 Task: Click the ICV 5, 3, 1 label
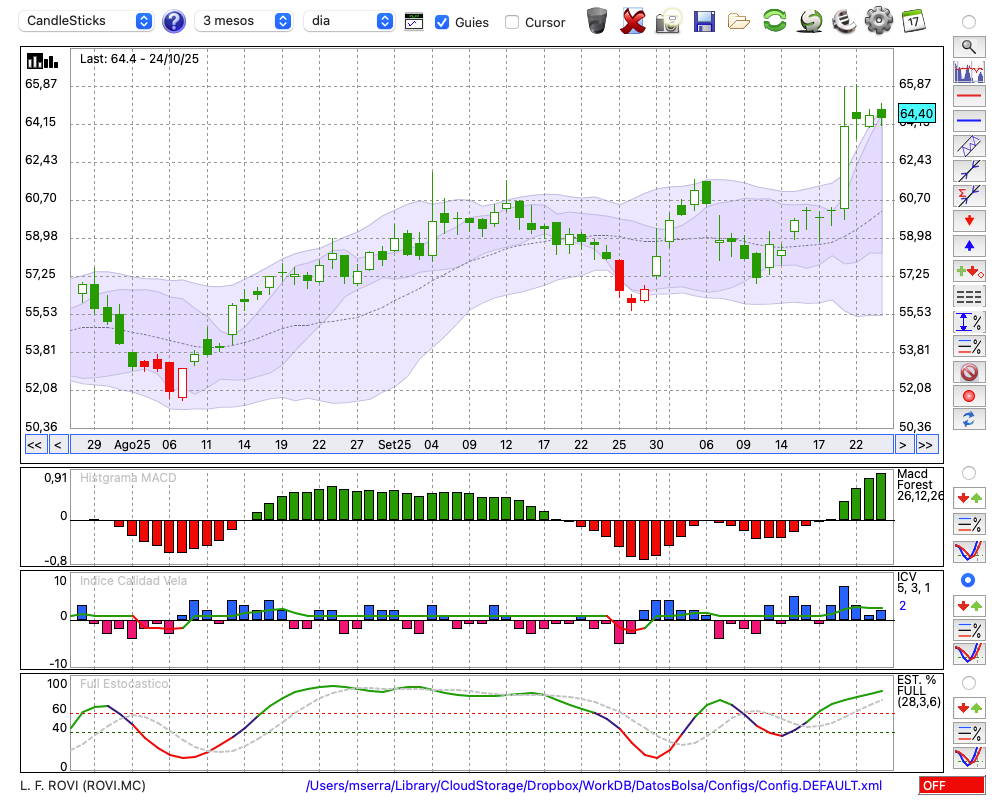(914, 582)
